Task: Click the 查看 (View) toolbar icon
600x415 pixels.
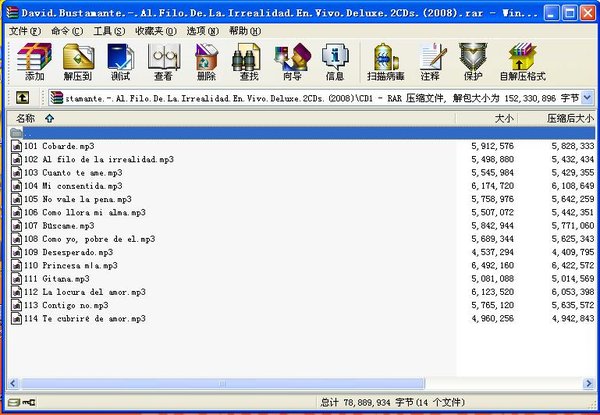Action: pyautogui.click(x=164, y=62)
